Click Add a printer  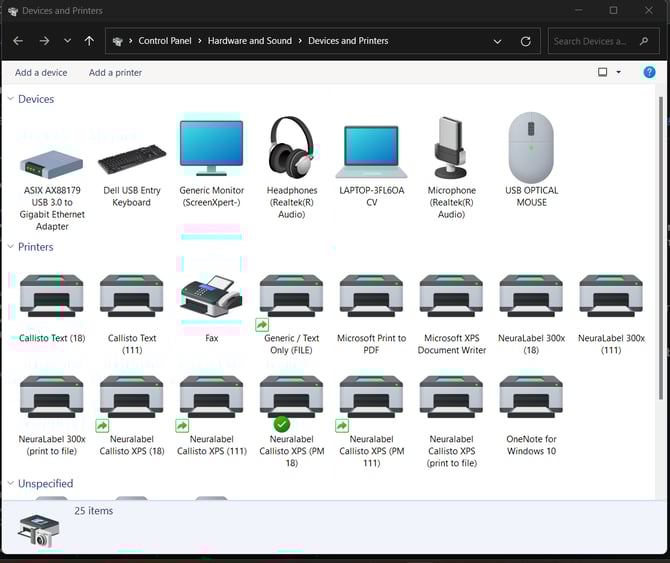pos(115,73)
